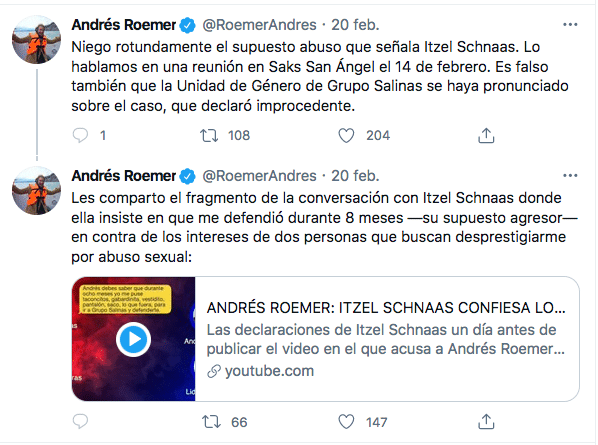
Task: Open the ANDRÉS ROEMER: ITZEL SCHNAAS CONFIESA card title
Action: [386, 308]
